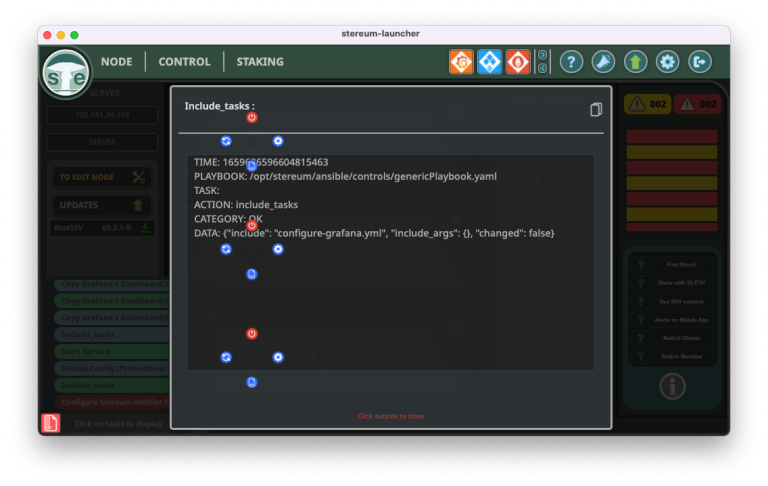The width and height of the screenshot is (768, 486).
Task: Click the red 'Click outside to close' text
Action: pyautogui.click(x=390, y=416)
